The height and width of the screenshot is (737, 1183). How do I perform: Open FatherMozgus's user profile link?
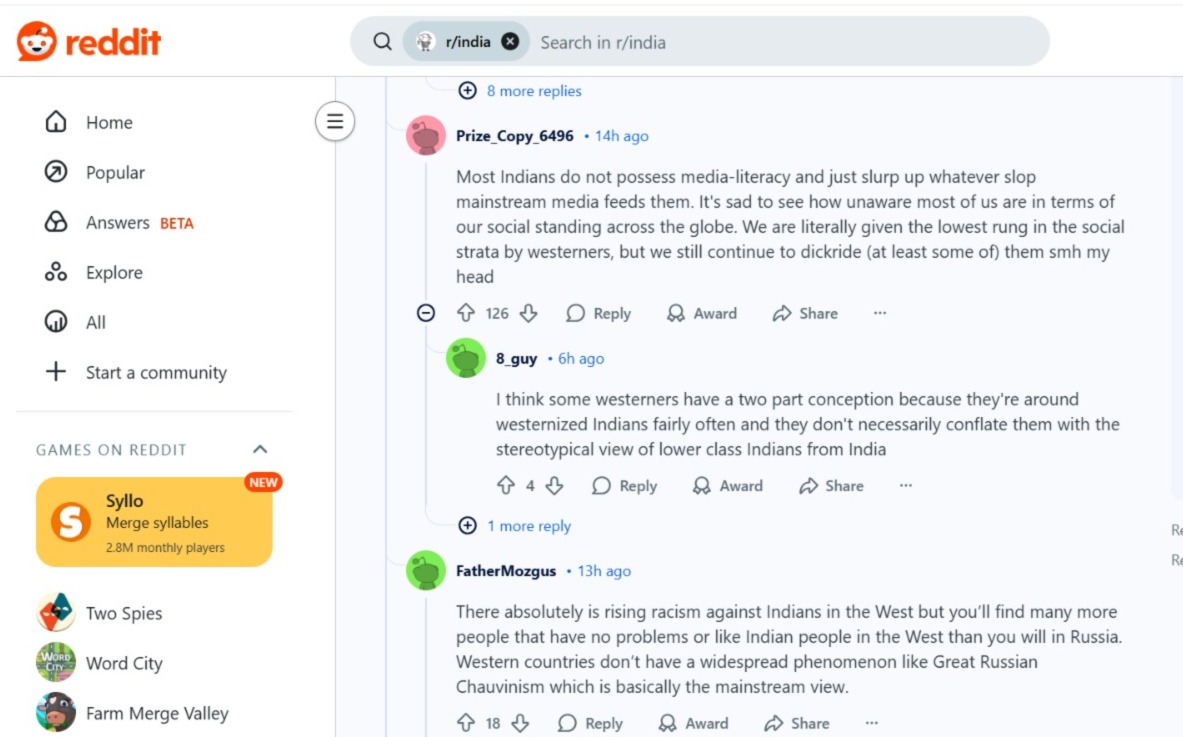point(506,571)
